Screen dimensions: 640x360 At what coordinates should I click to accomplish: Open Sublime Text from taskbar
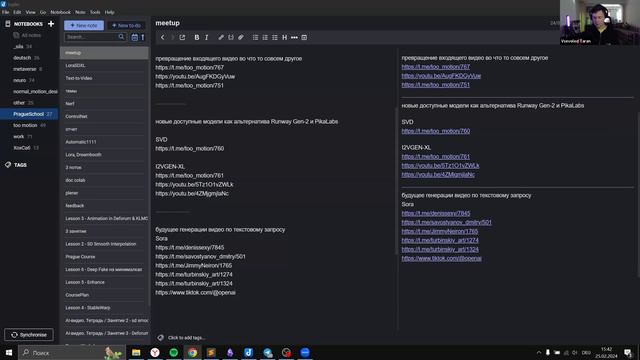click(x=211, y=352)
